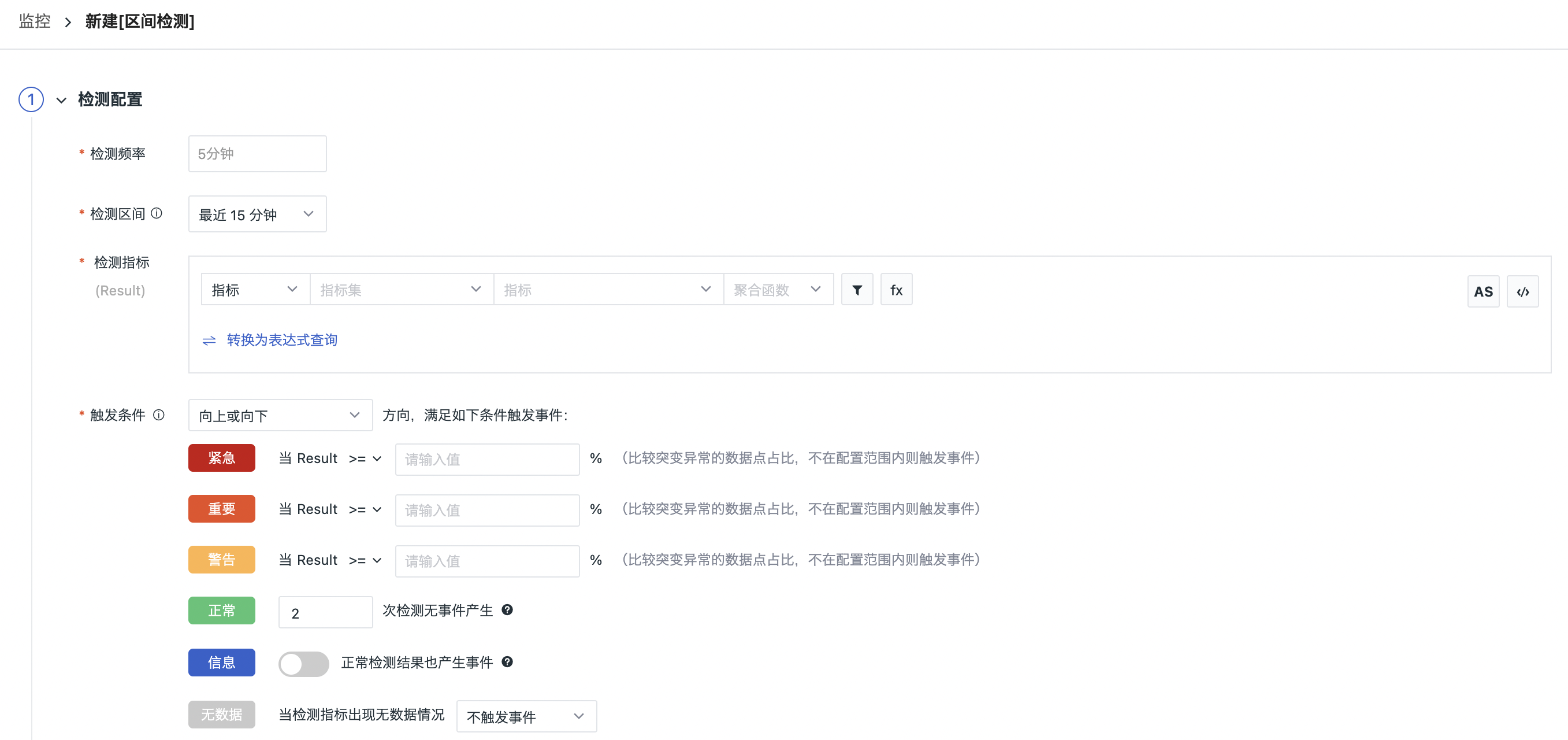Click step 1 circle indicator

click(x=31, y=99)
